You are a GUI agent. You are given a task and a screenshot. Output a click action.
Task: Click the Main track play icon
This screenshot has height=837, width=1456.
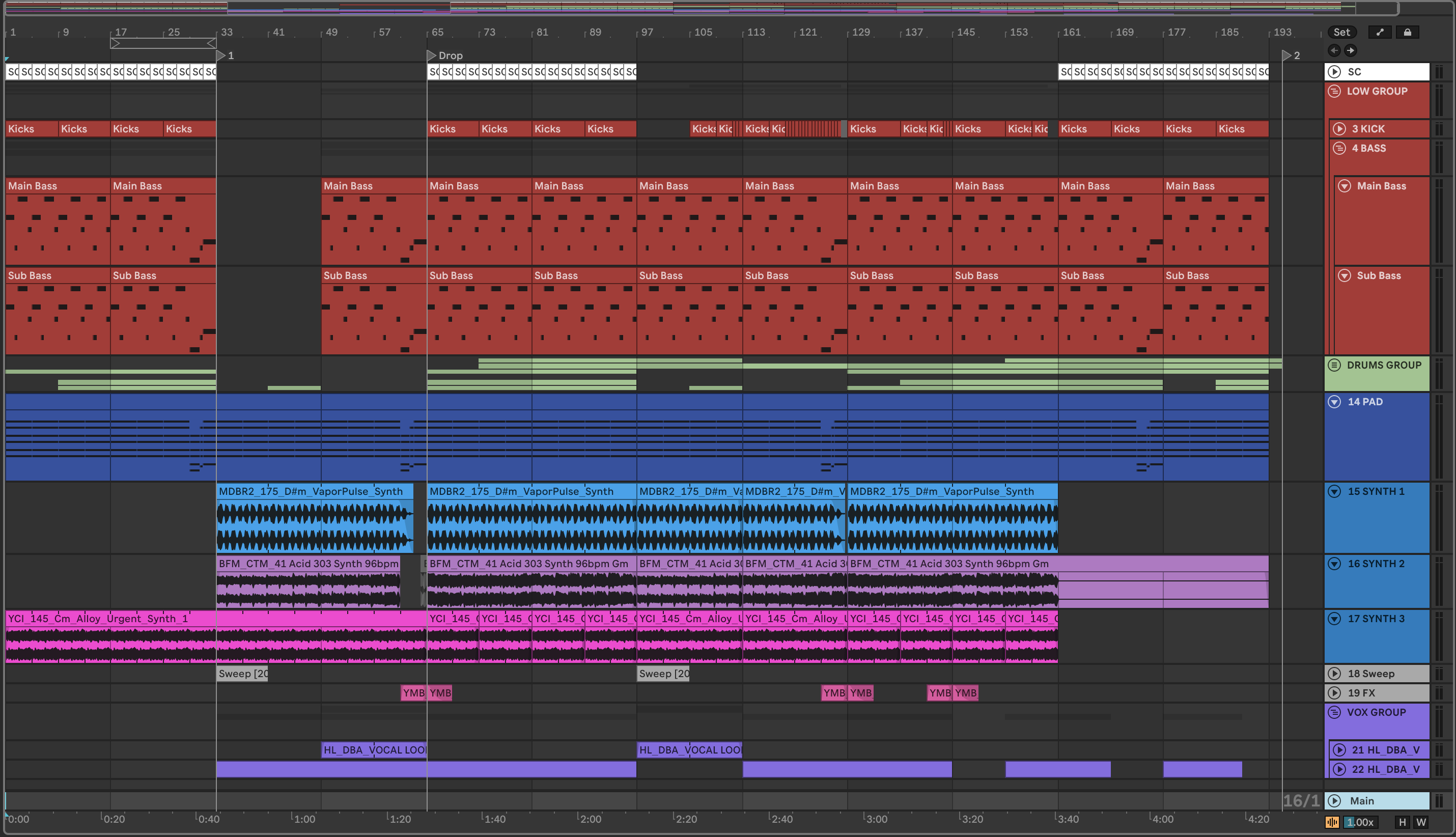click(x=1335, y=801)
